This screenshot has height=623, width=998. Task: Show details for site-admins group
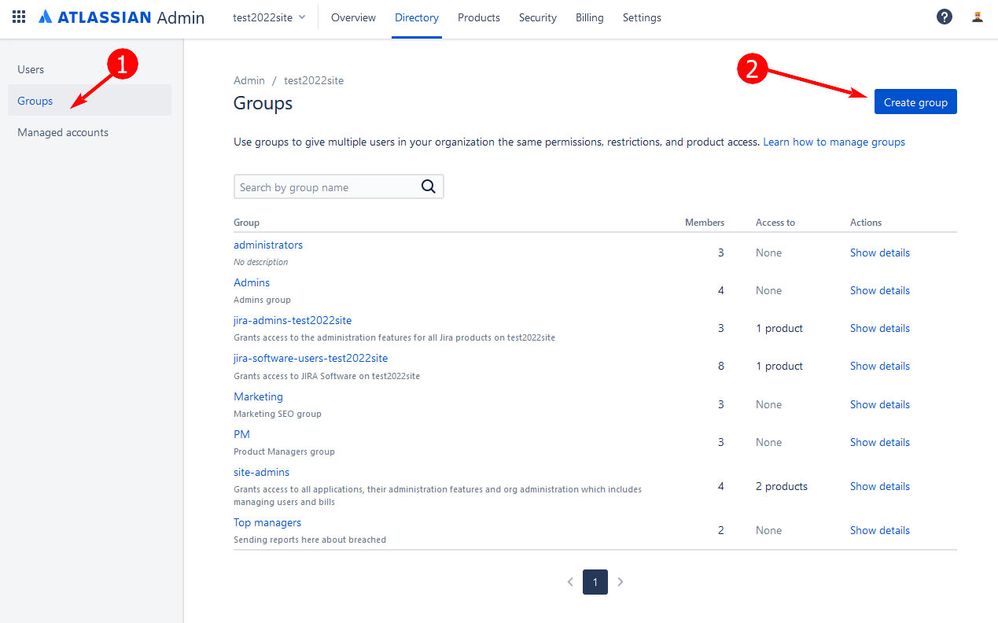point(880,486)
